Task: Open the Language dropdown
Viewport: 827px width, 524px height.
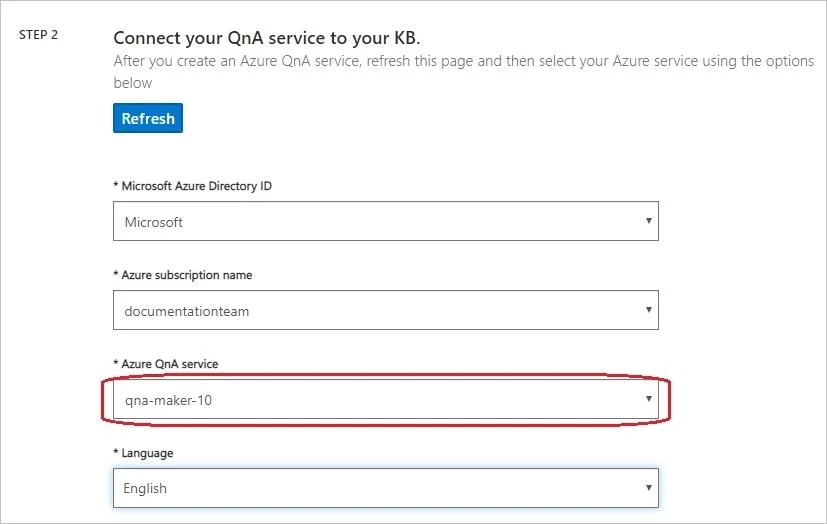Action: point(386,488)
